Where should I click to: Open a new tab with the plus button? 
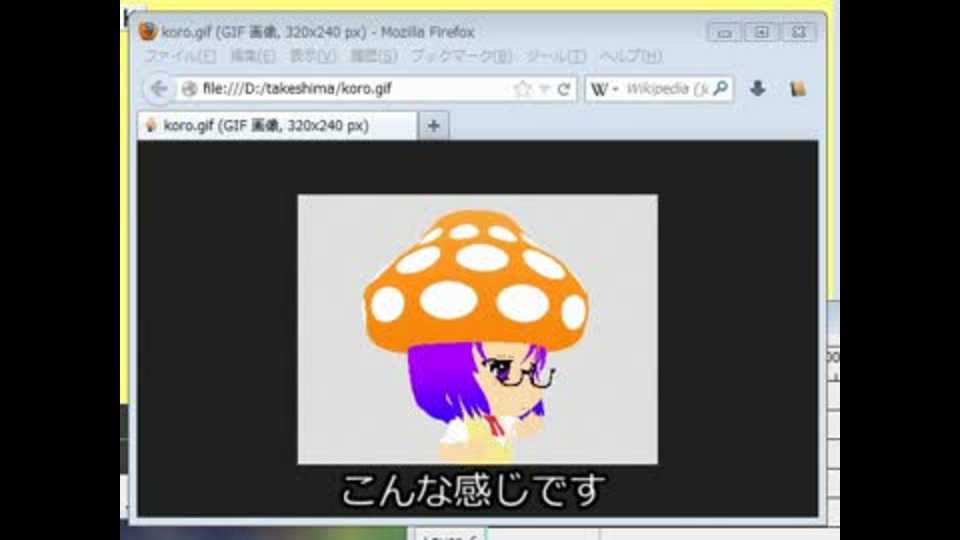pos(433,126)
